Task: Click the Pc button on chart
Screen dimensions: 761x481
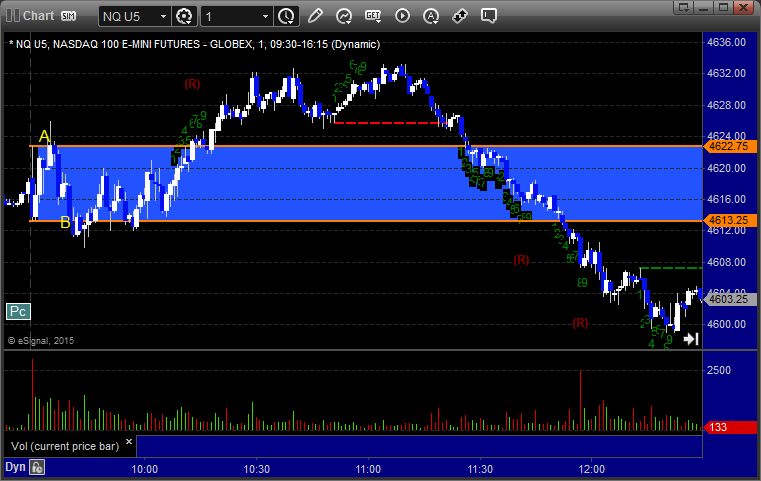Action: pyautogui.click(x=18, y=312)
